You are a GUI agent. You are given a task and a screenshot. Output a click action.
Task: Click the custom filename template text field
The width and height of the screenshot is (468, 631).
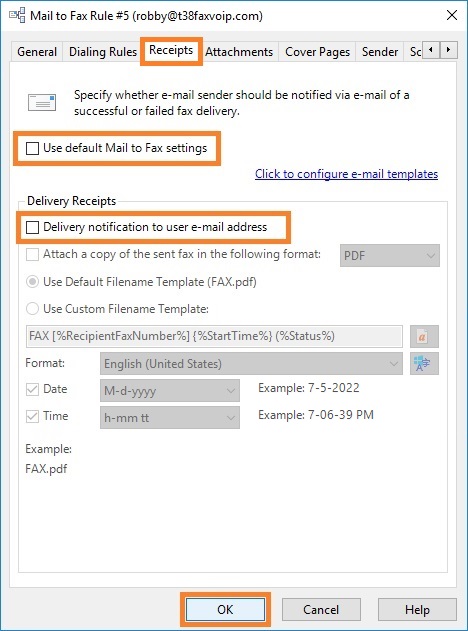[x=214, y=336]
